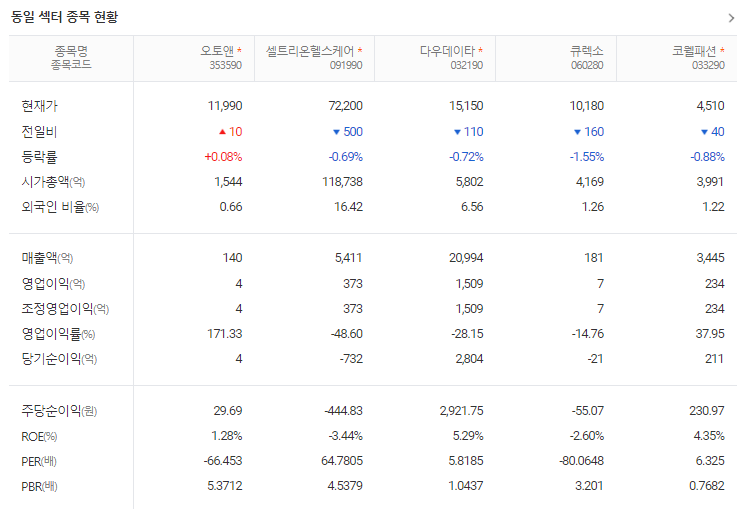Click the 동일 섹터 종목 현황 heading

pyautogui.click(x=64, y=17)
